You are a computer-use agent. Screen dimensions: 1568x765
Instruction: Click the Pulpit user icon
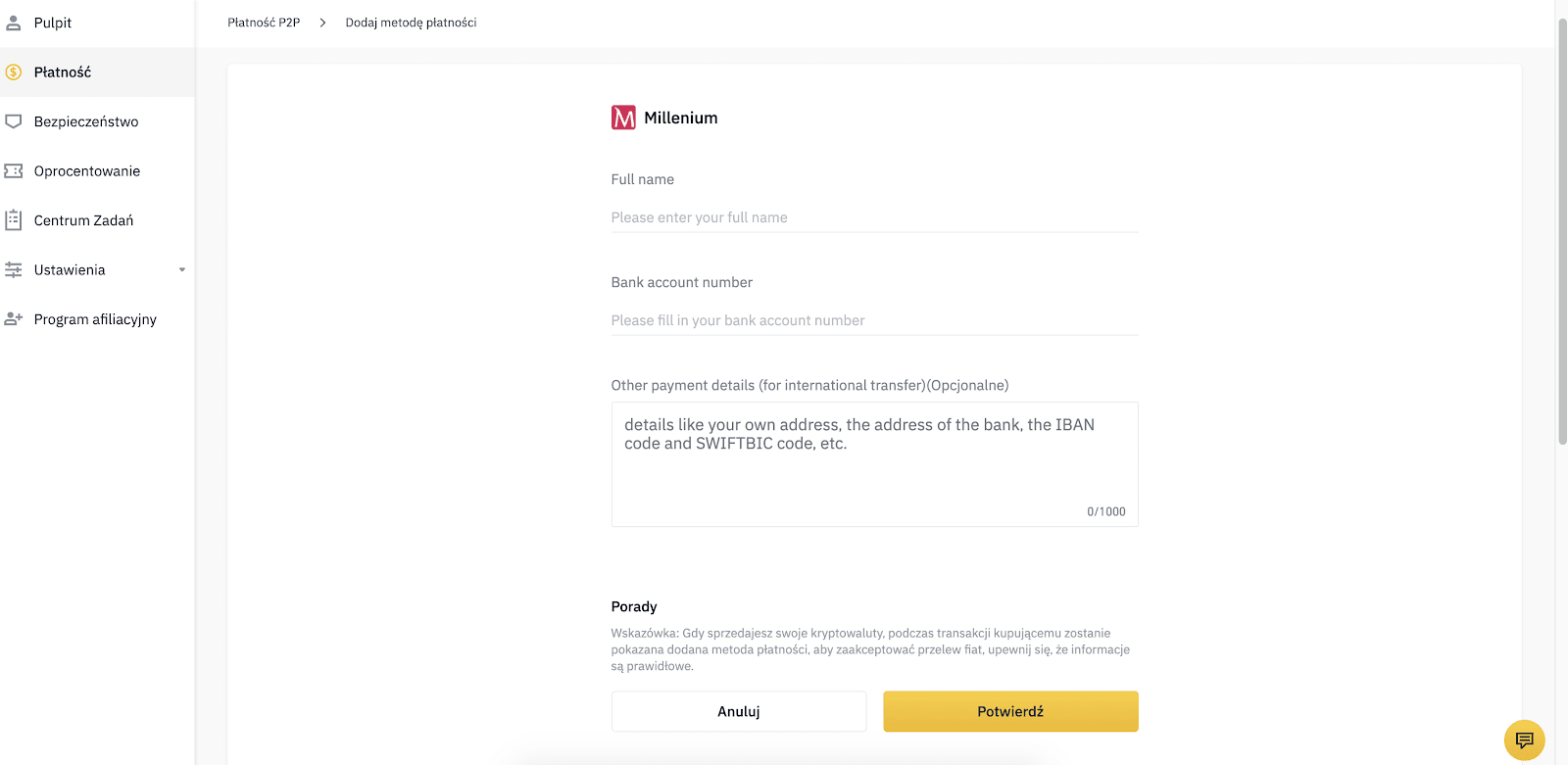pos(14,23)
